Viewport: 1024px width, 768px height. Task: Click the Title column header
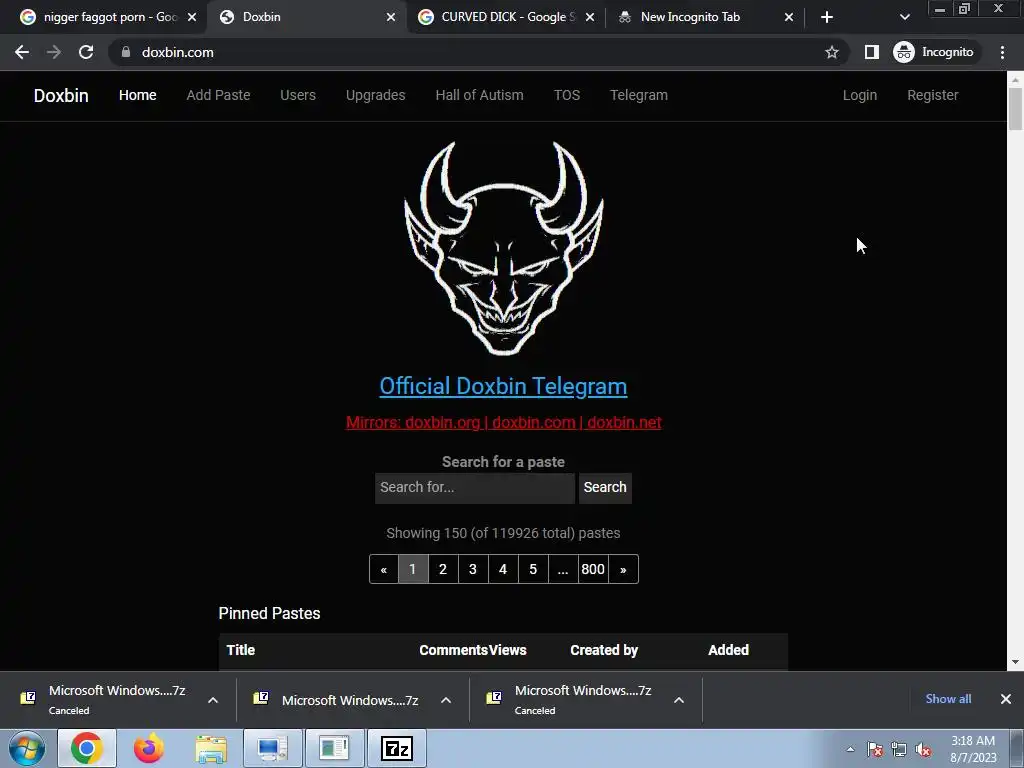point(240,650)
